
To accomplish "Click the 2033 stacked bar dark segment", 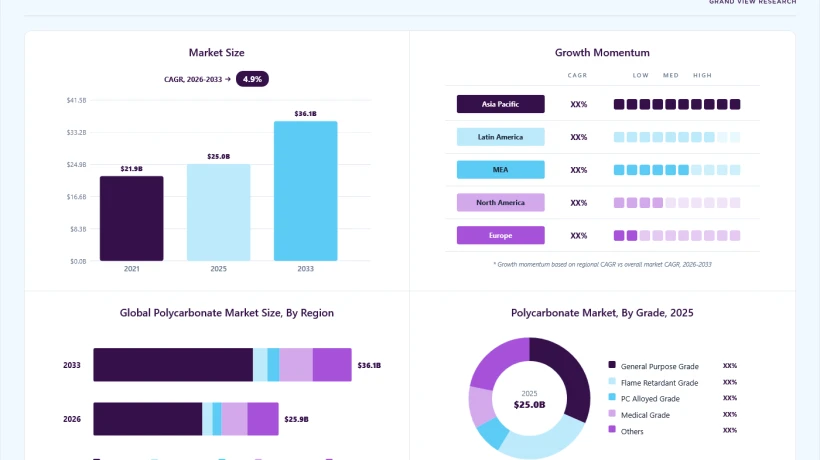I will tap(173, 365).
